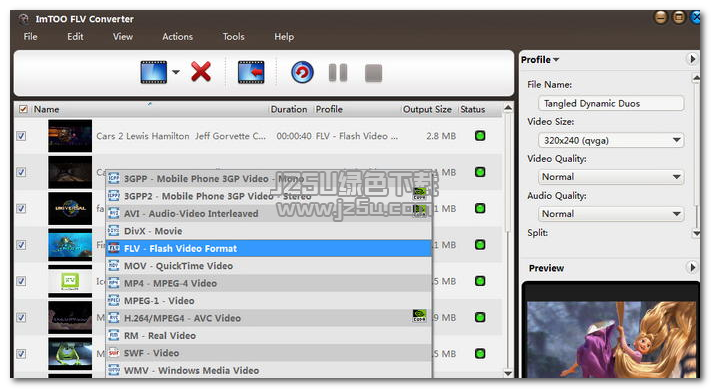Click the FLV format icon in highlighted row

(x=114, y=248)
